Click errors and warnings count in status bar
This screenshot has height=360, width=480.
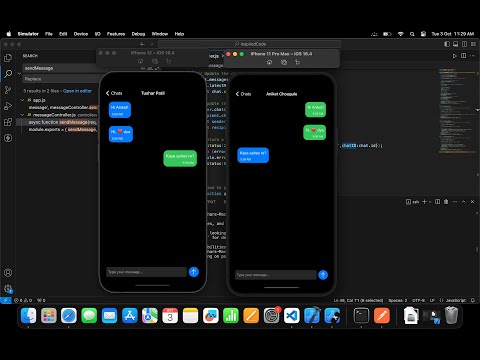23,300
